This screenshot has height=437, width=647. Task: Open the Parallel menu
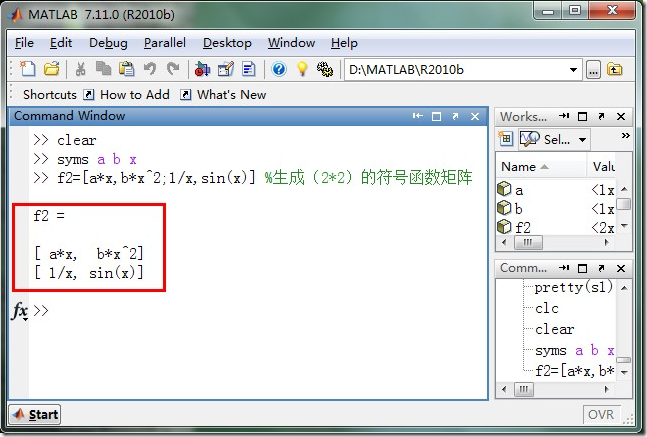point(165,43)
